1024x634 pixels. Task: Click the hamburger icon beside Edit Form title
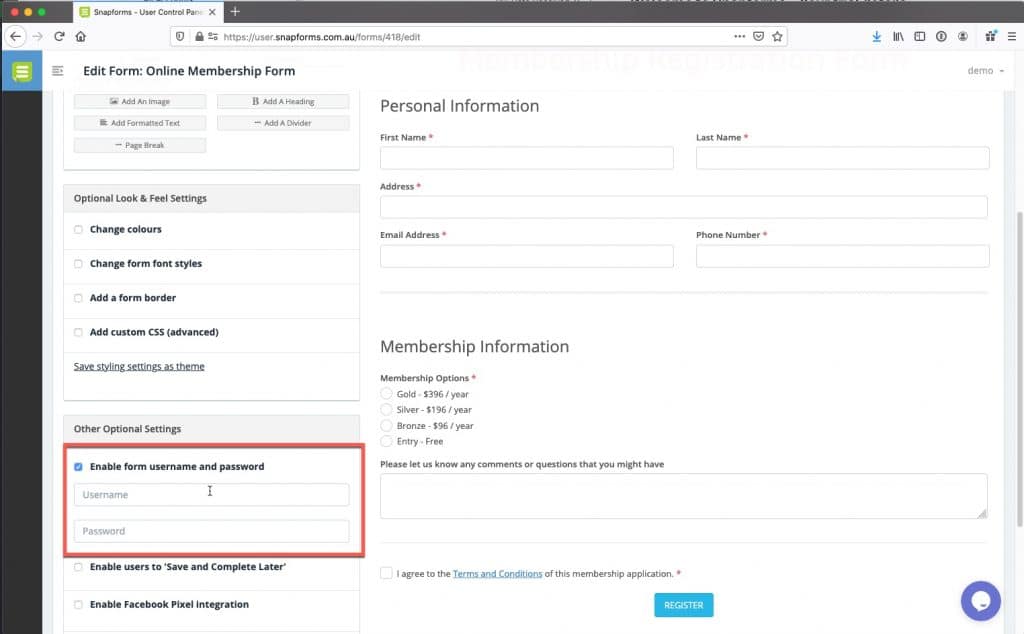pos(57,71)
